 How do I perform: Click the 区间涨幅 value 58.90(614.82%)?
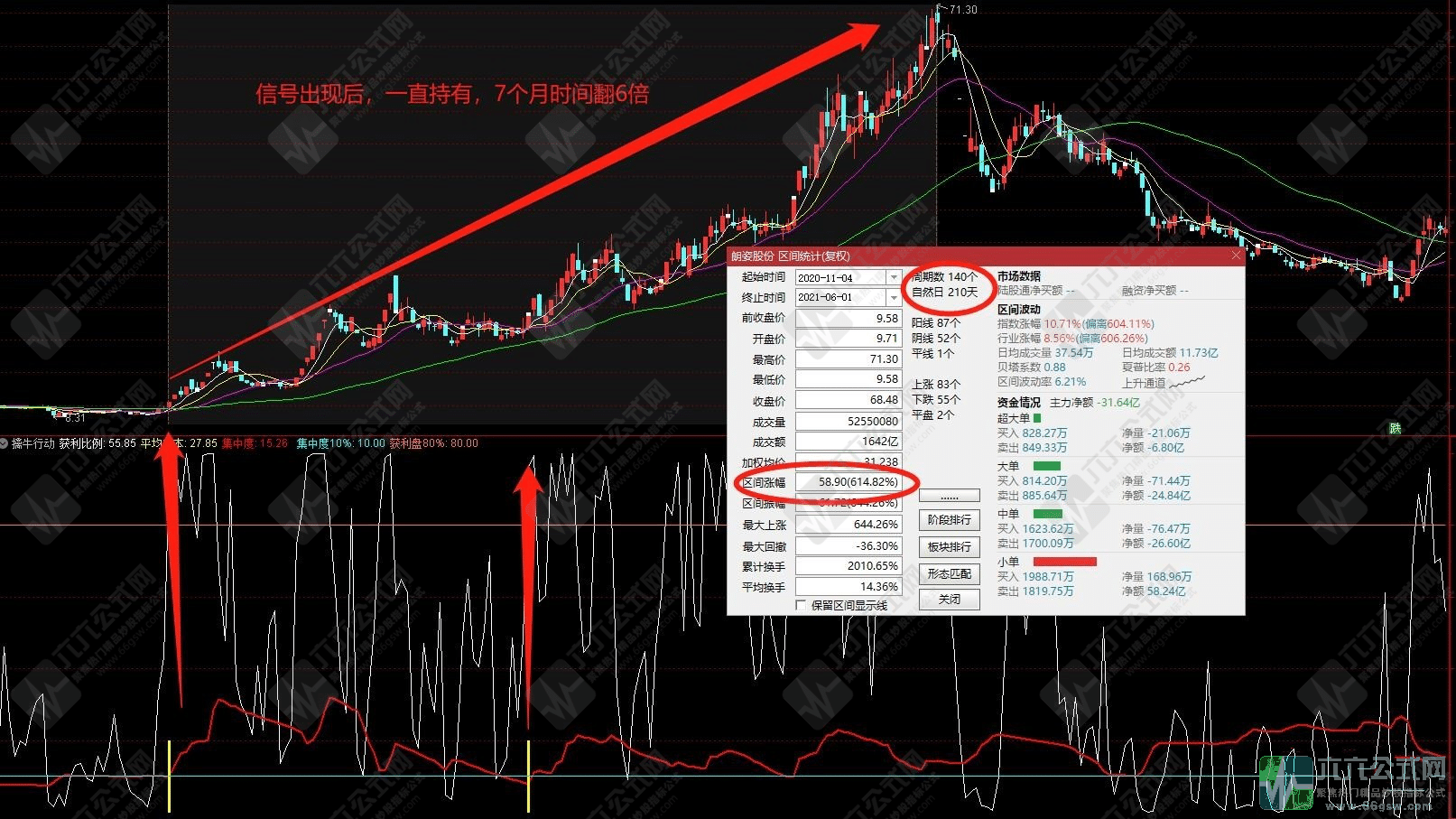pos(848,483)
